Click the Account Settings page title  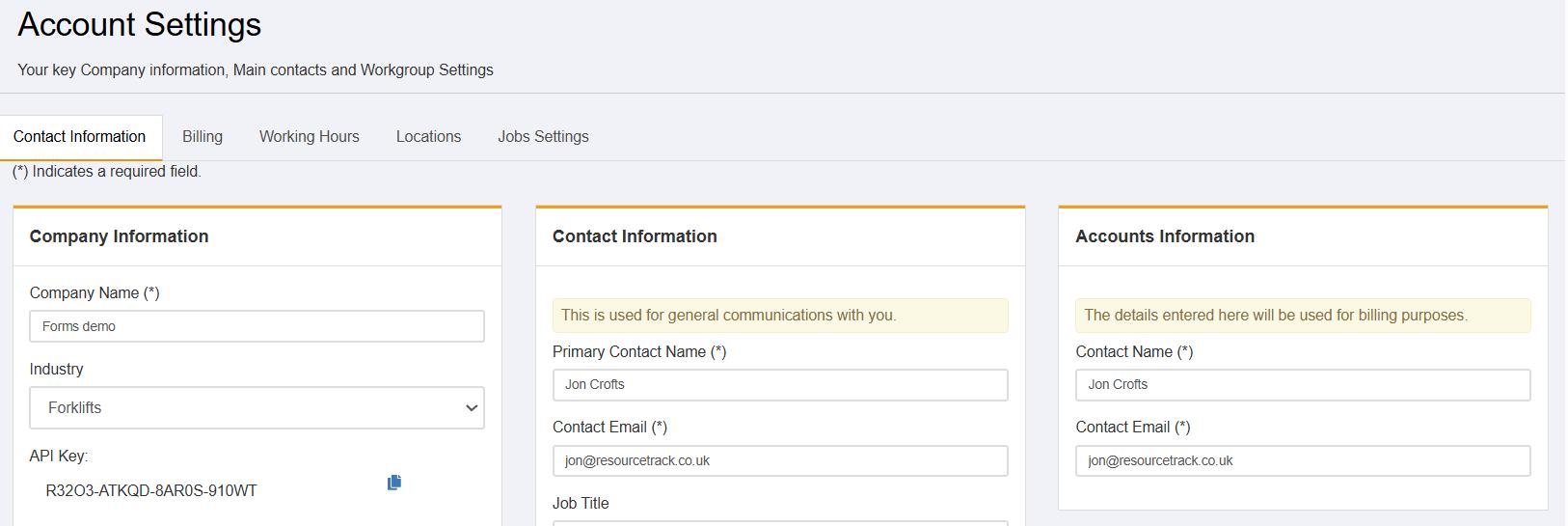pyautogui.click(x=140, y=24)
